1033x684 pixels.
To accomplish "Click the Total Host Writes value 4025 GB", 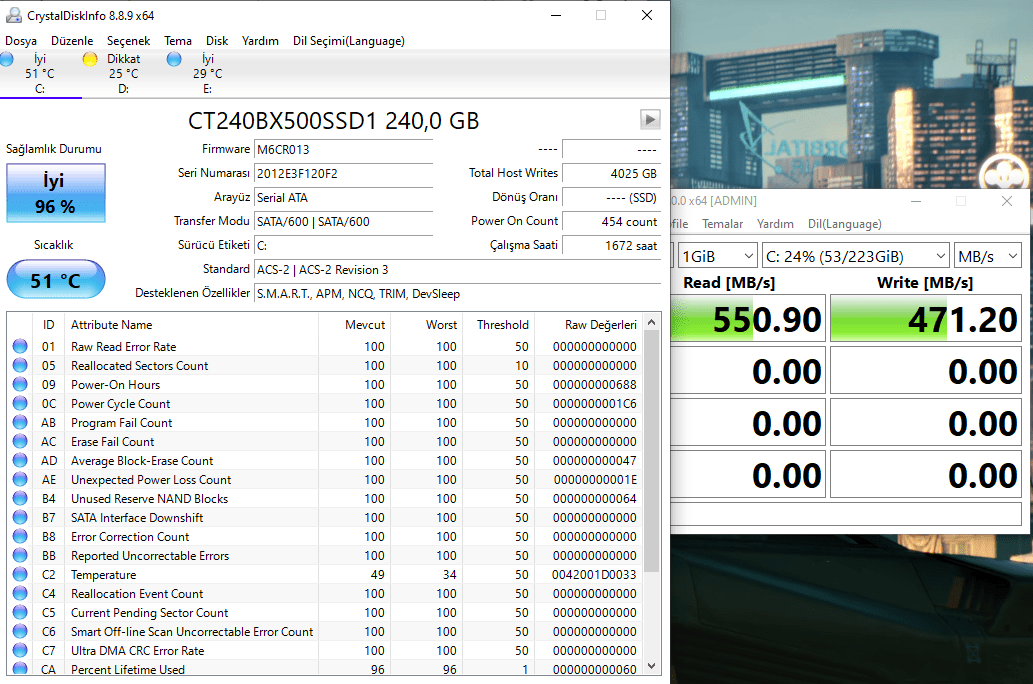I will [x=611, y=173].
